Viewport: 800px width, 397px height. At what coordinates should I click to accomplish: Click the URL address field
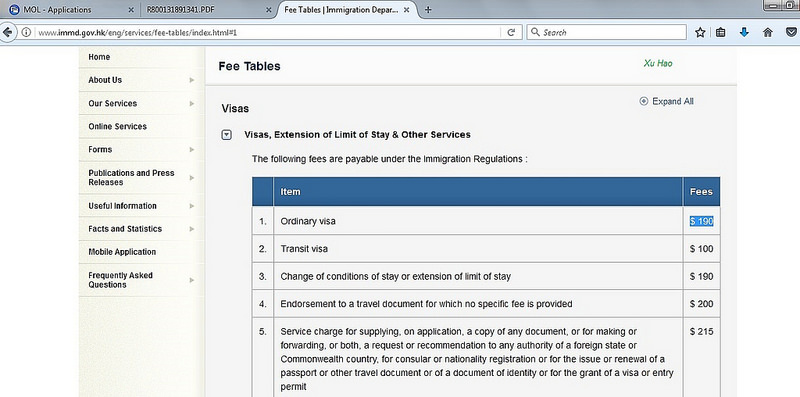pyautogui.click(x=268, y=33)
